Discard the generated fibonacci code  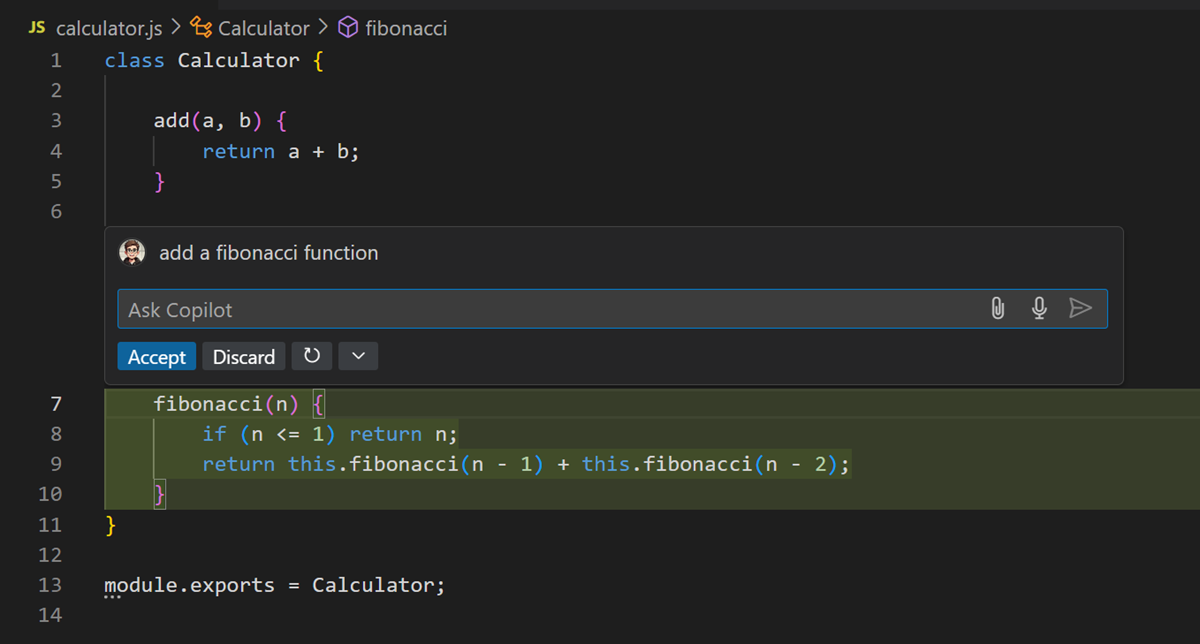click(243, 356)
